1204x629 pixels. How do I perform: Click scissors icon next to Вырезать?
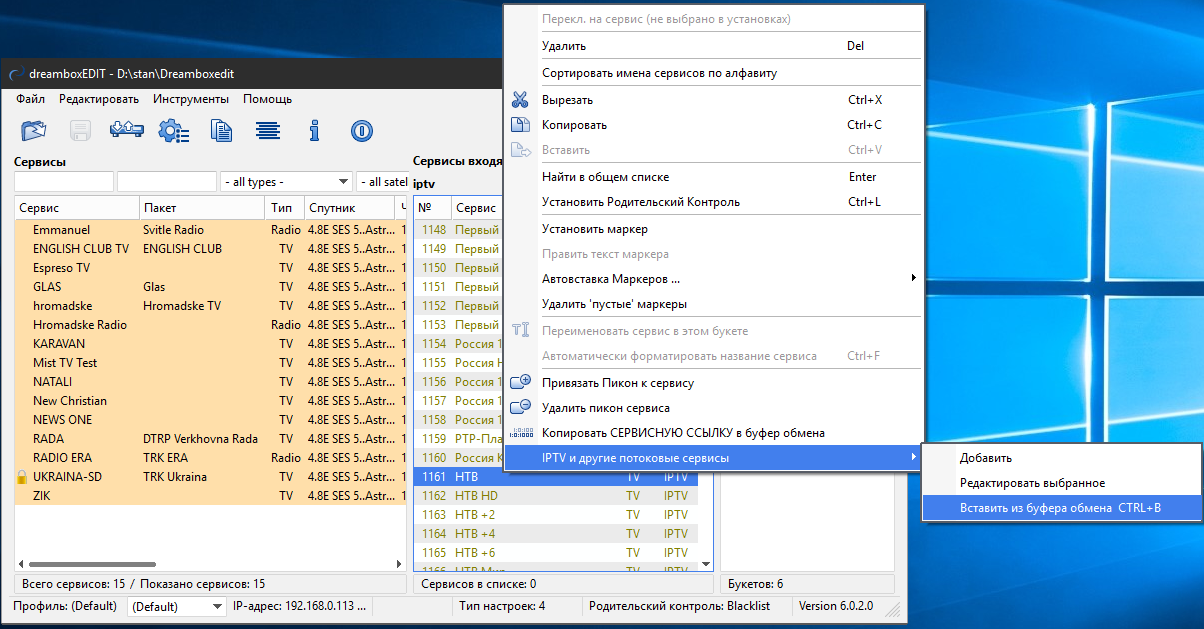(520, 100)
